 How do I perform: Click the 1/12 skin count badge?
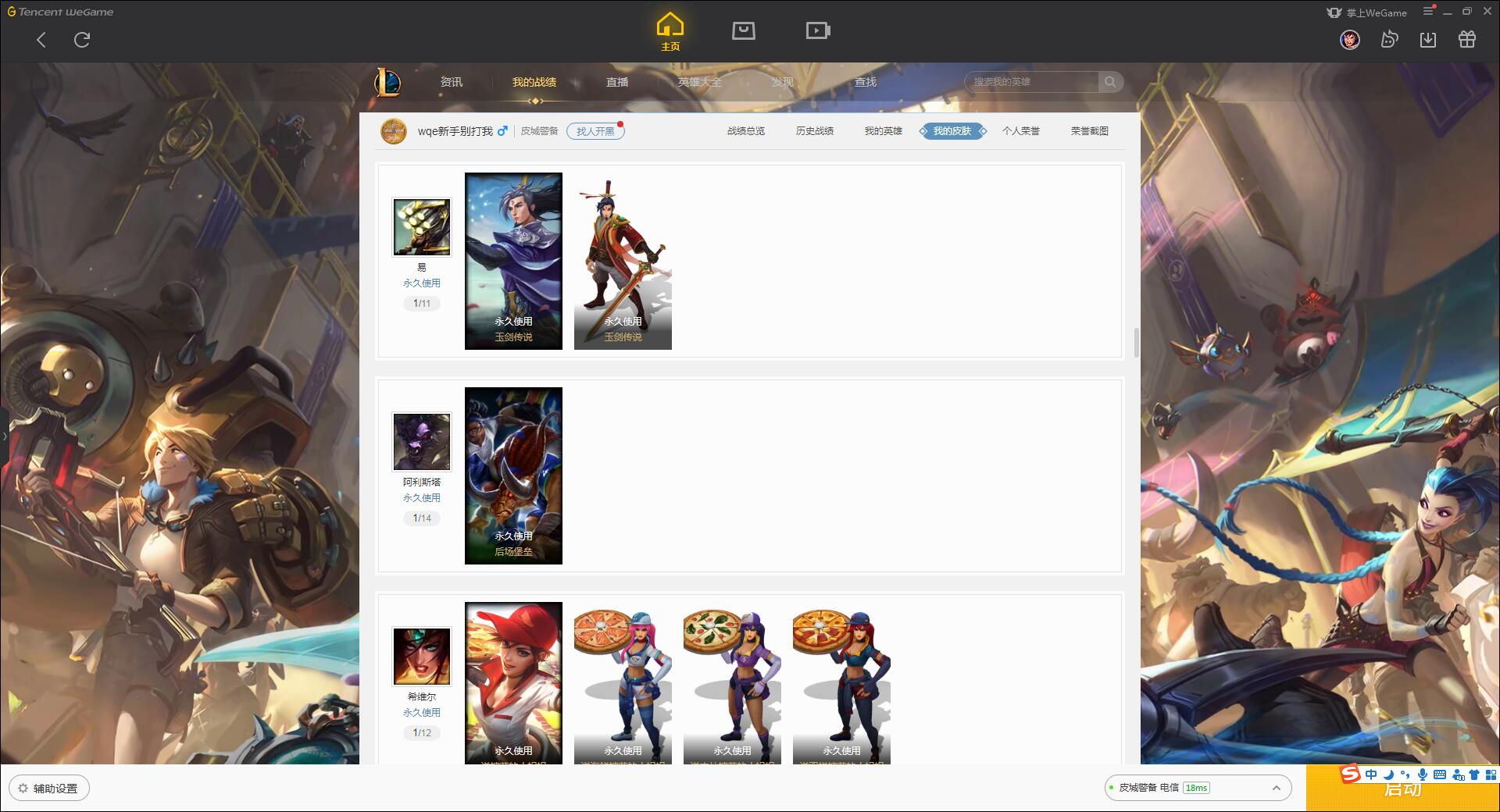(x=422, y=733)
